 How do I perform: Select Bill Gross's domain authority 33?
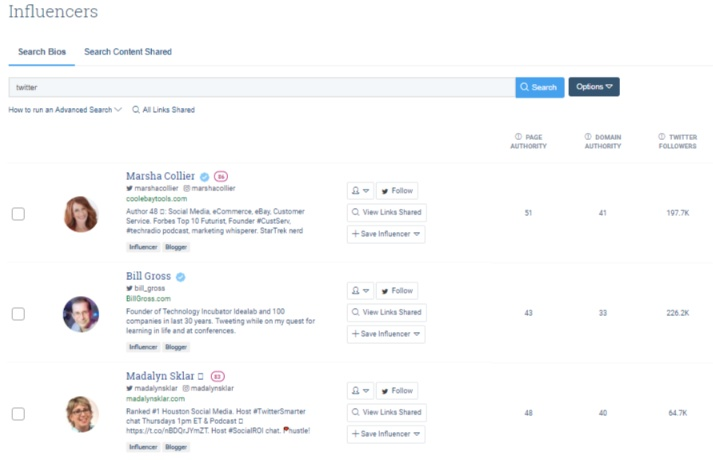pyautogui.click(x=603, y=313)
